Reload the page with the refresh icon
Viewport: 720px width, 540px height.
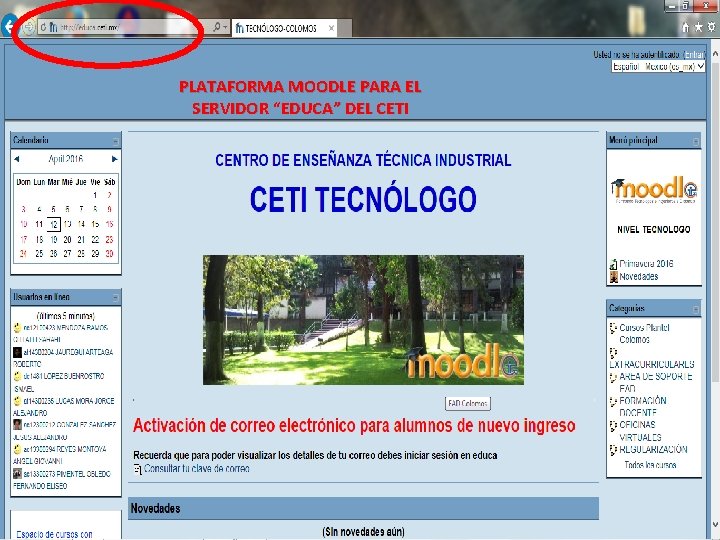pyautogui.click(x=43, y=28)
